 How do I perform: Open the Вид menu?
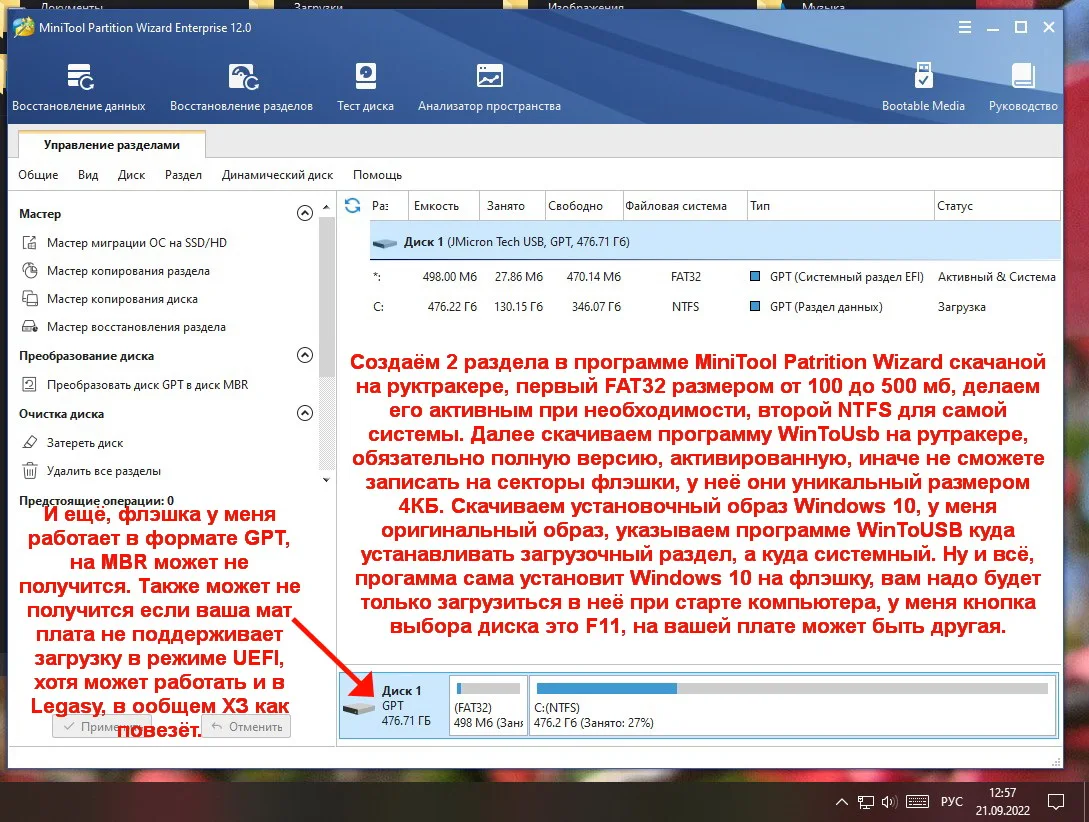(88, 175)
